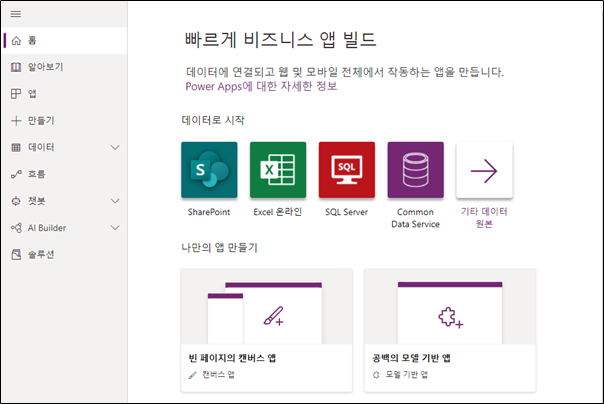Image resolution: width=604 pixels, height=404 pixels.
Task: Open the Power Apps에 대한 자세한 정보 link
Action: [261, 86]
